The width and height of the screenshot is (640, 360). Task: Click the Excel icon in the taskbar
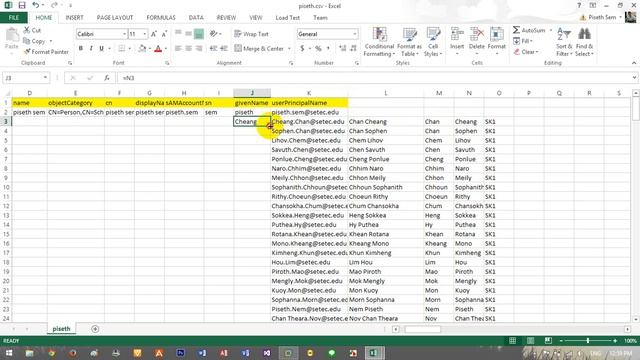coord(374,353)
